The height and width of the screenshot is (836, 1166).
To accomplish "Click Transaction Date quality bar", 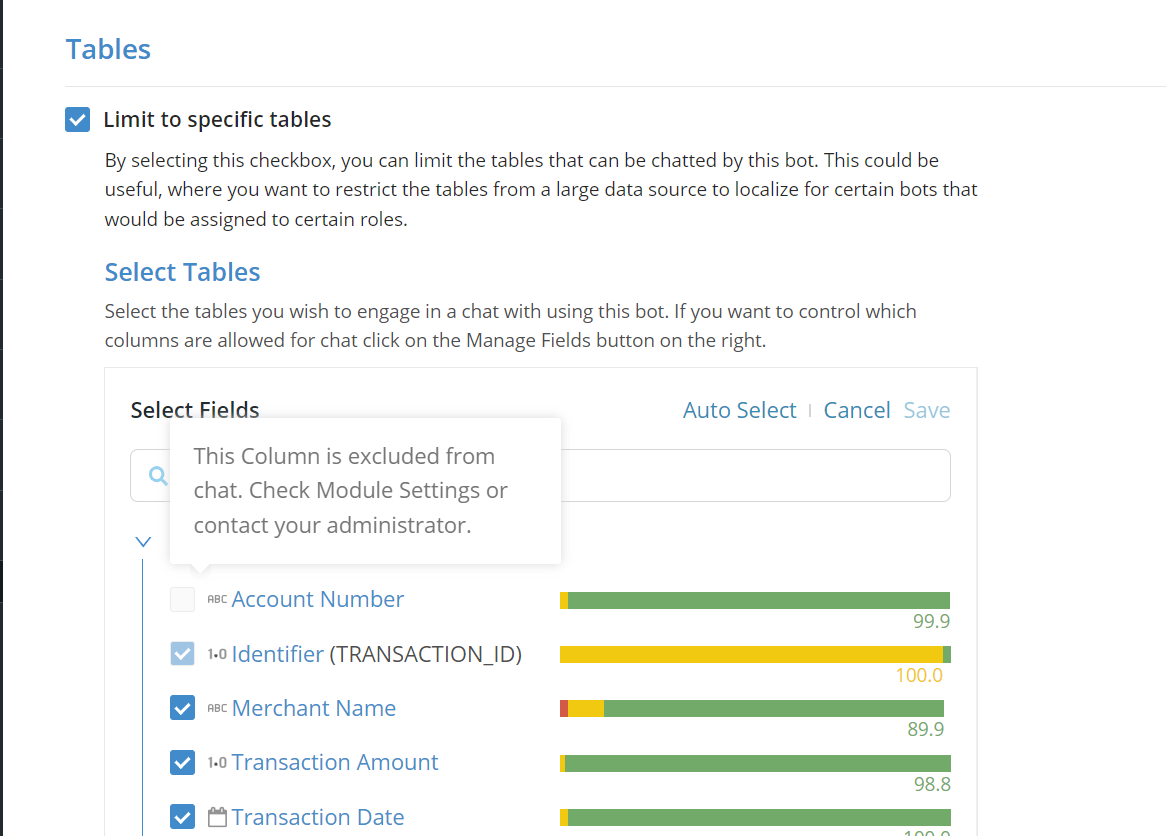I will point(755,817).
